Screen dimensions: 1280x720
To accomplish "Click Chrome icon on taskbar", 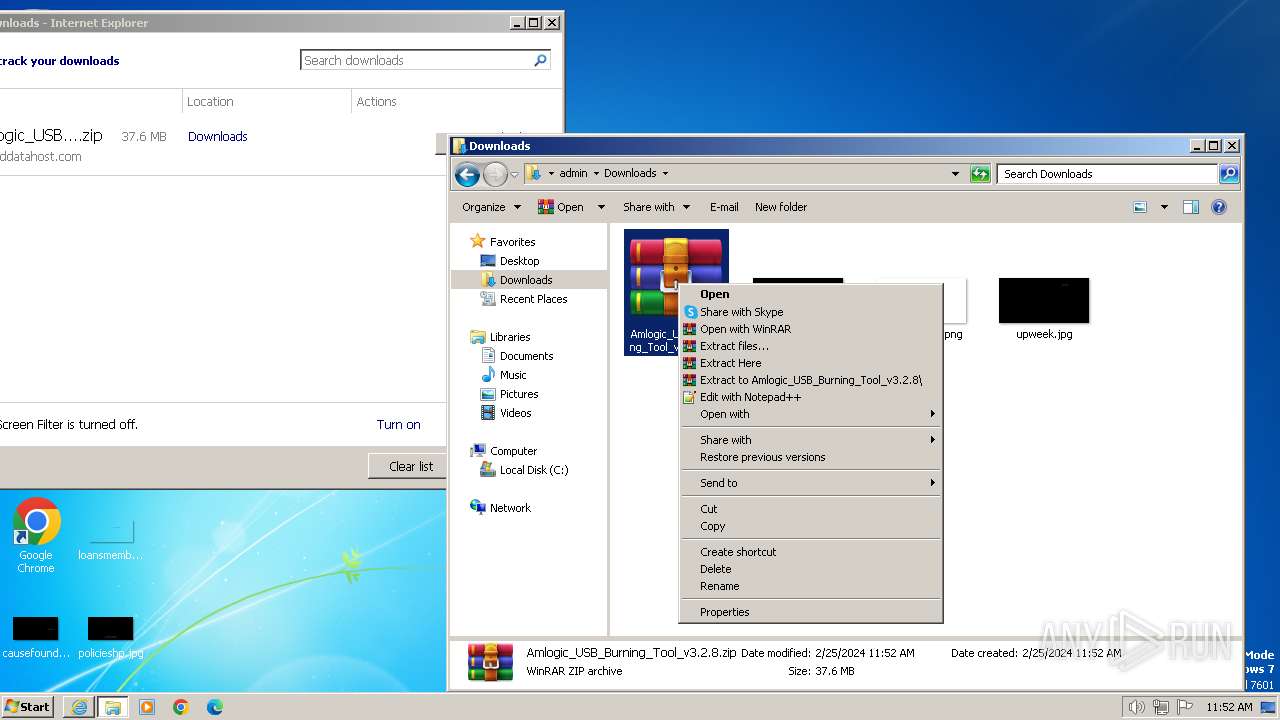I will [x=181, y=707].
